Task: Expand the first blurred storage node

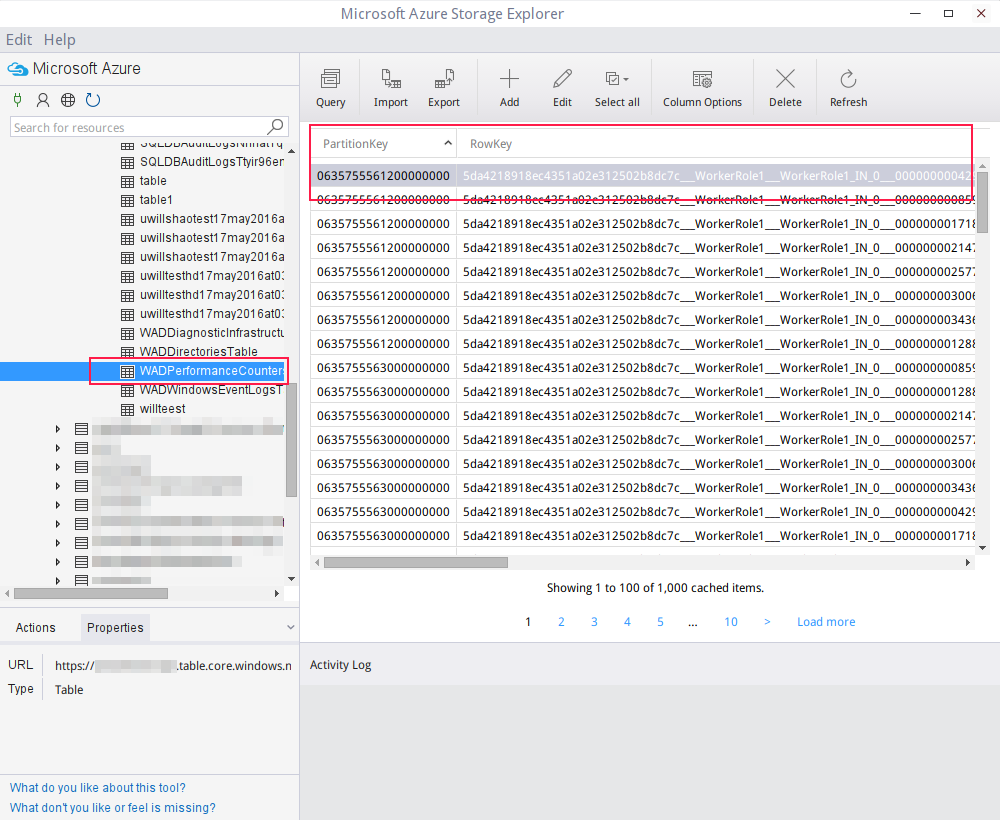Action: point(57,429)
